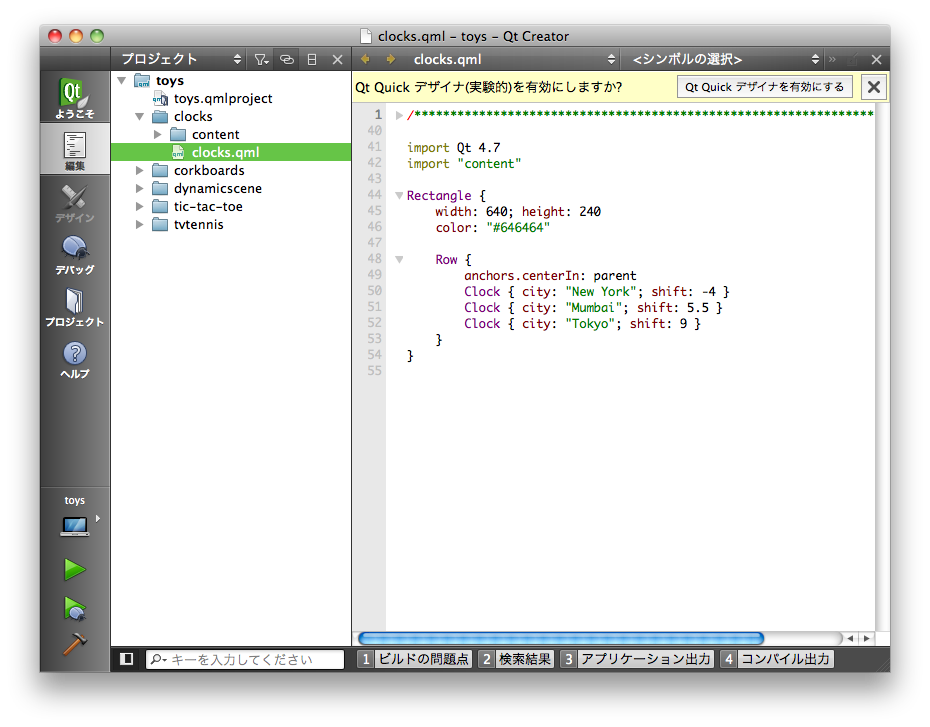Open the ビルドの問題点 output pane

tap(415, 659)
